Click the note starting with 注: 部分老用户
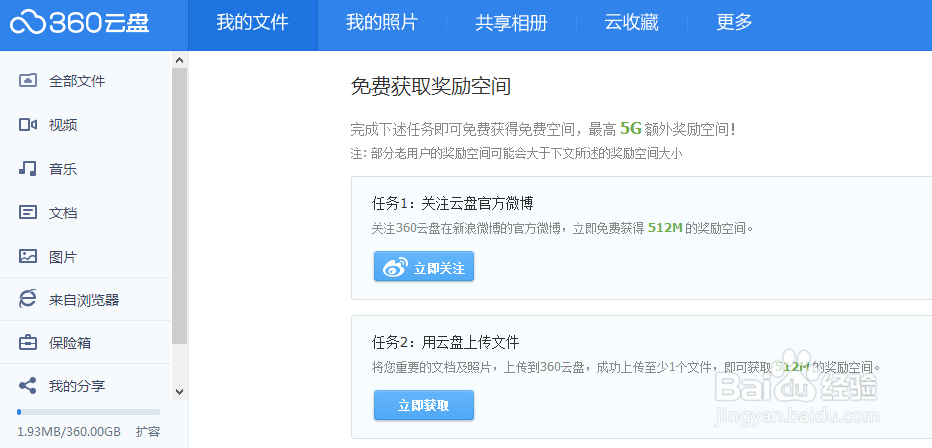Image resolution: width=932 pixels, height=448 pixels. pos(516,154)
